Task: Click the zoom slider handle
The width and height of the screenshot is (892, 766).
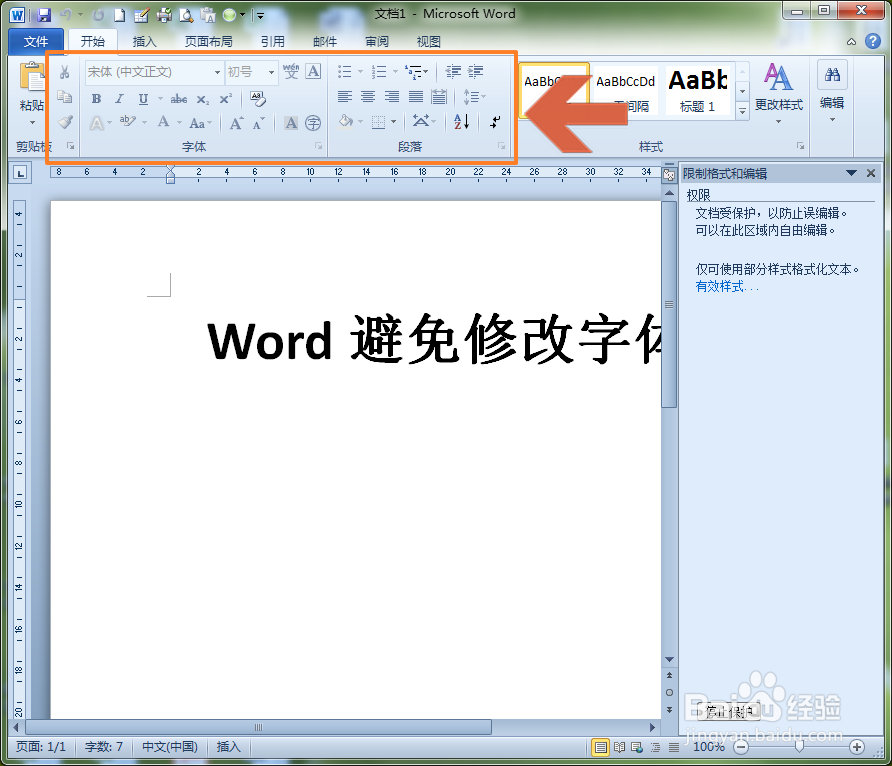Action: 799,747
